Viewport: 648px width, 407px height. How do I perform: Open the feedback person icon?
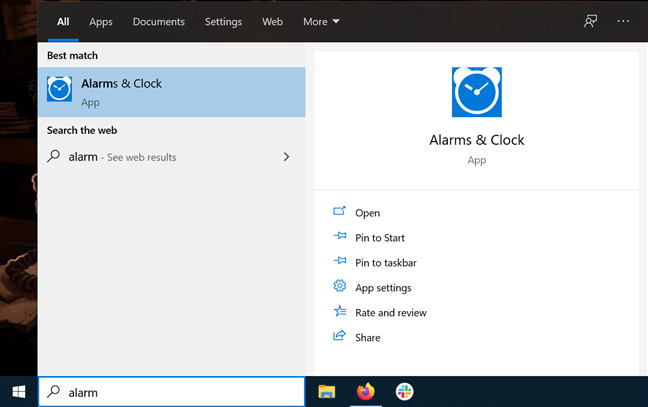[591, 21]
